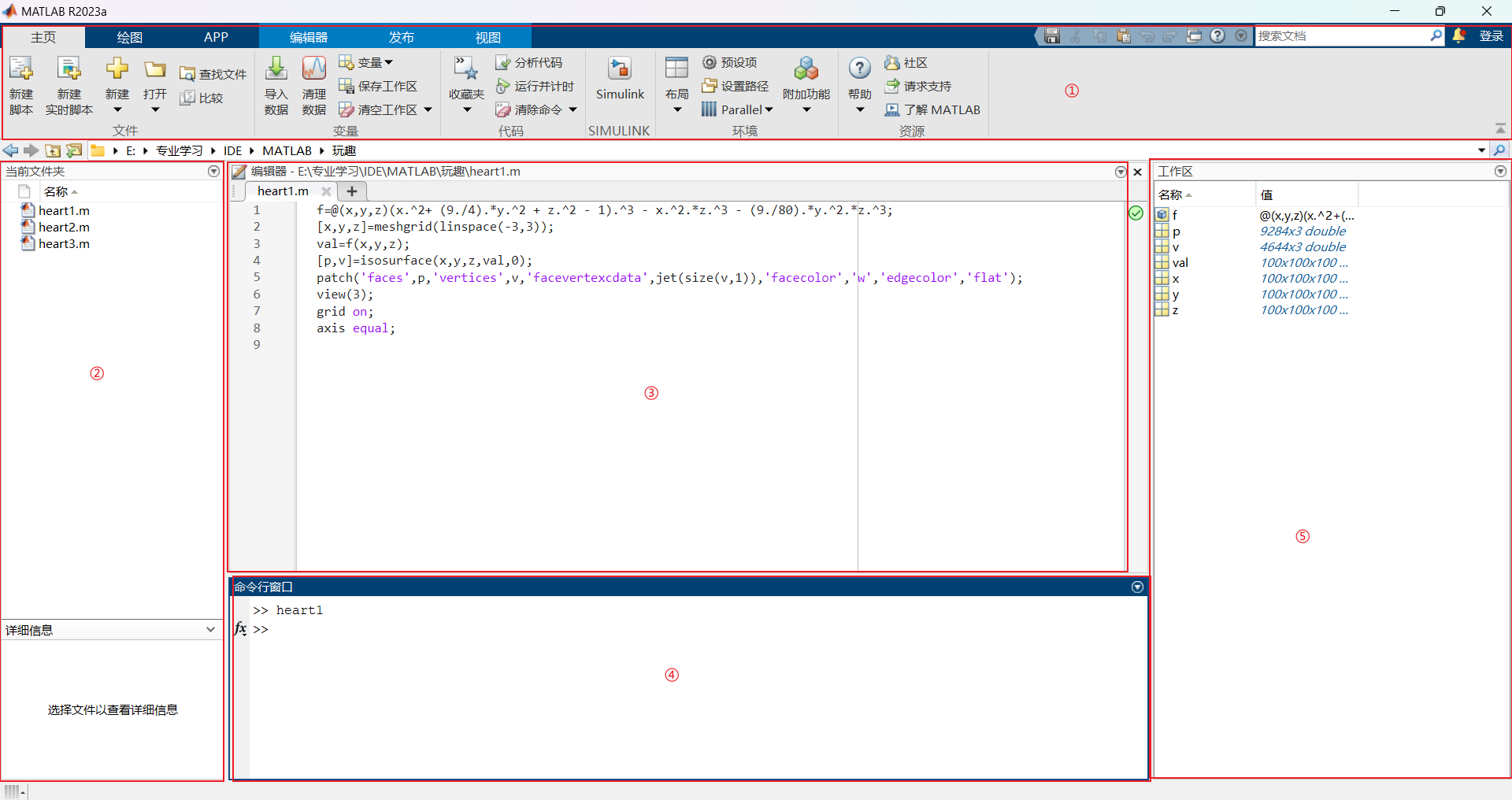Click the search magnifier at address bar end
This screenshot has height=800, width=1512.
tap(1500, 150)
